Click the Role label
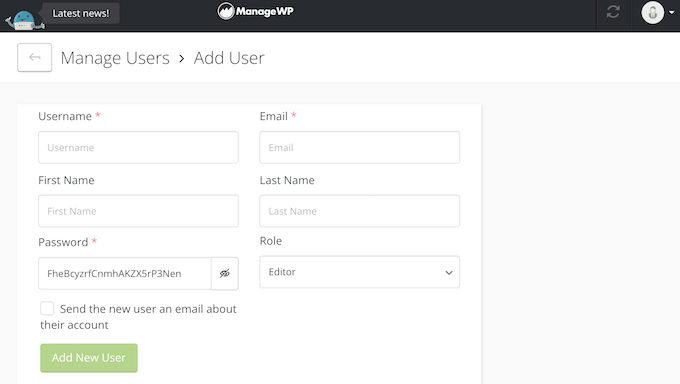Image resolution: width=680 pixels, height=384 pixels. pos(271,241)
